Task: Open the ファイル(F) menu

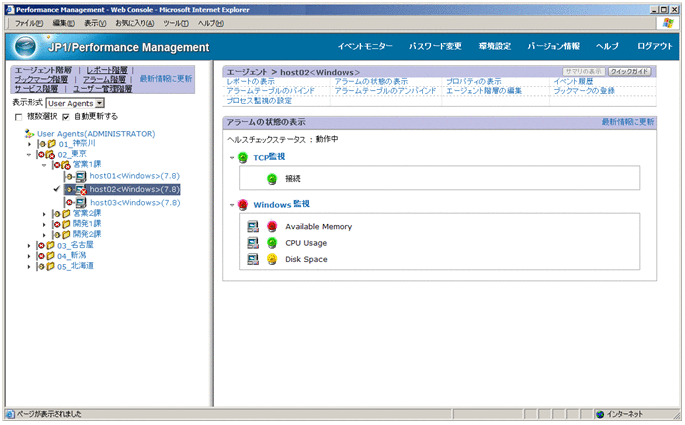Action: (x=29, y=23)
